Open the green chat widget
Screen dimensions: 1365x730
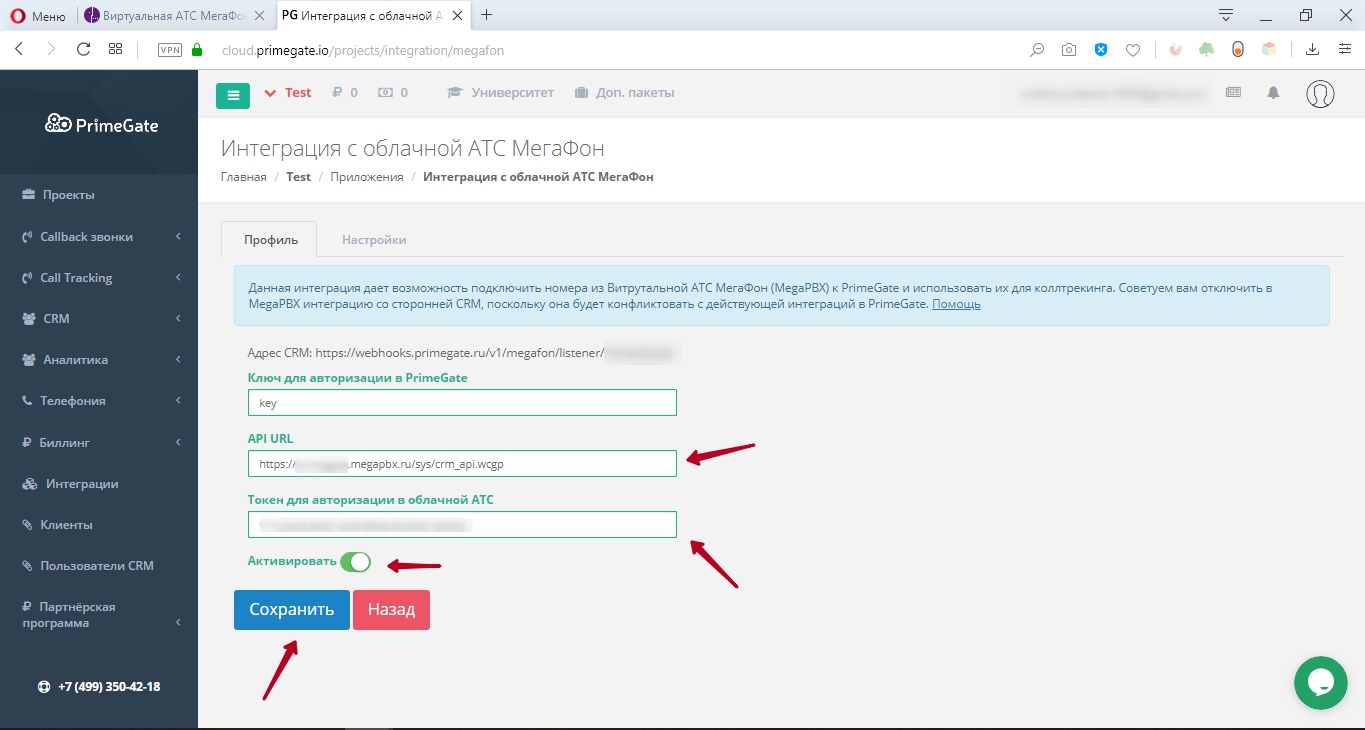point(1321,683)
